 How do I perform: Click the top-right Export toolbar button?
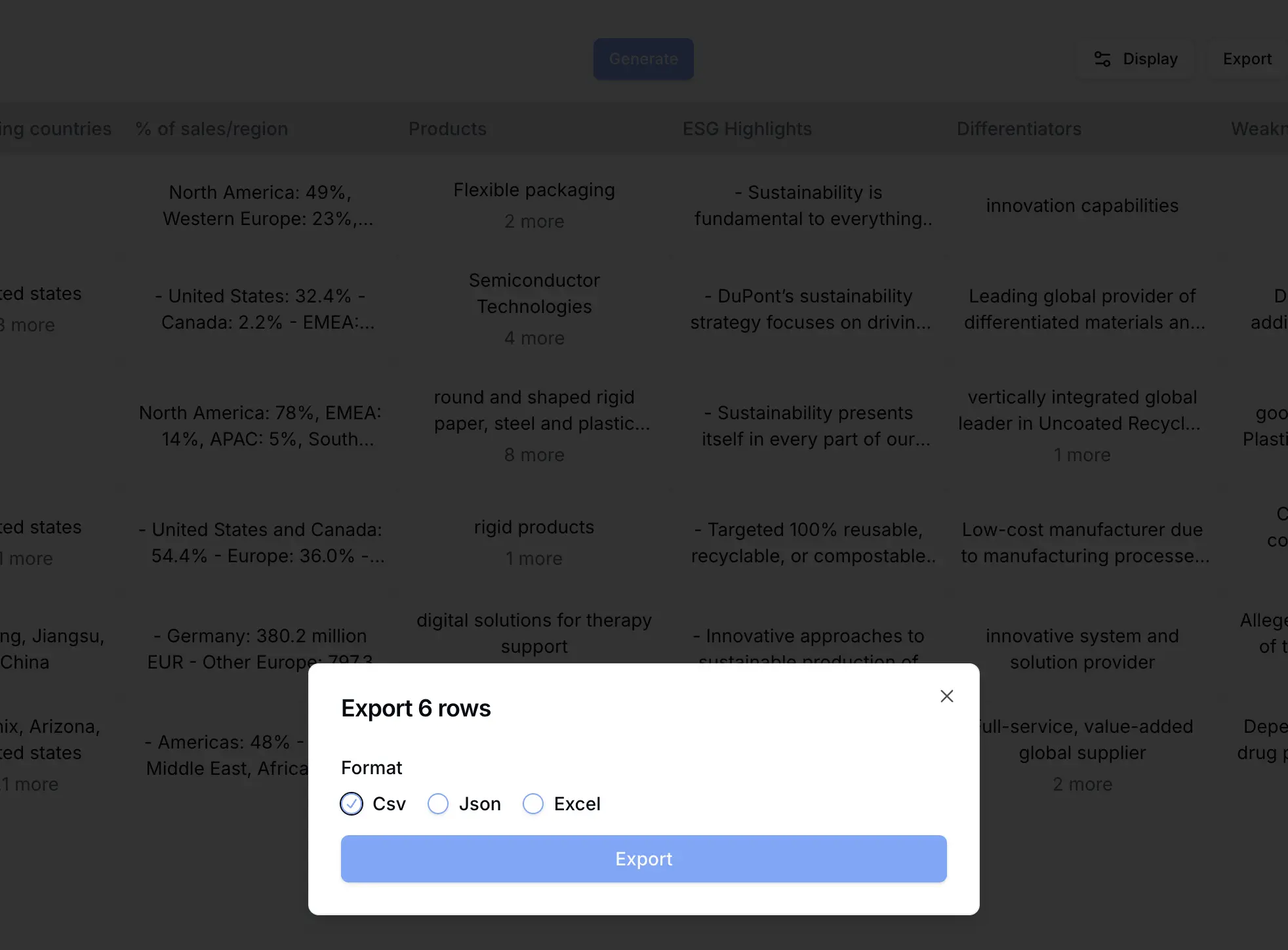[1245, 58]
